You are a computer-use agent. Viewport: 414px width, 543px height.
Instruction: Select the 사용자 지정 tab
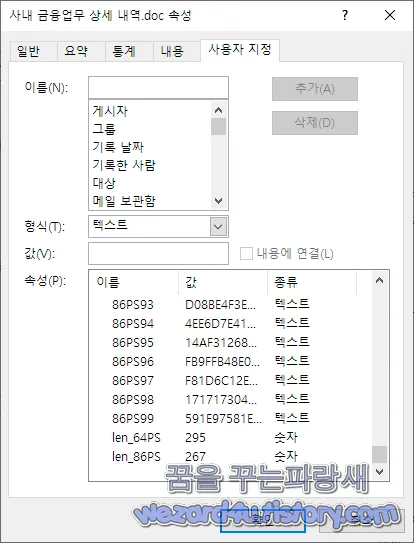pyautogui.click(x=240, y=50)
